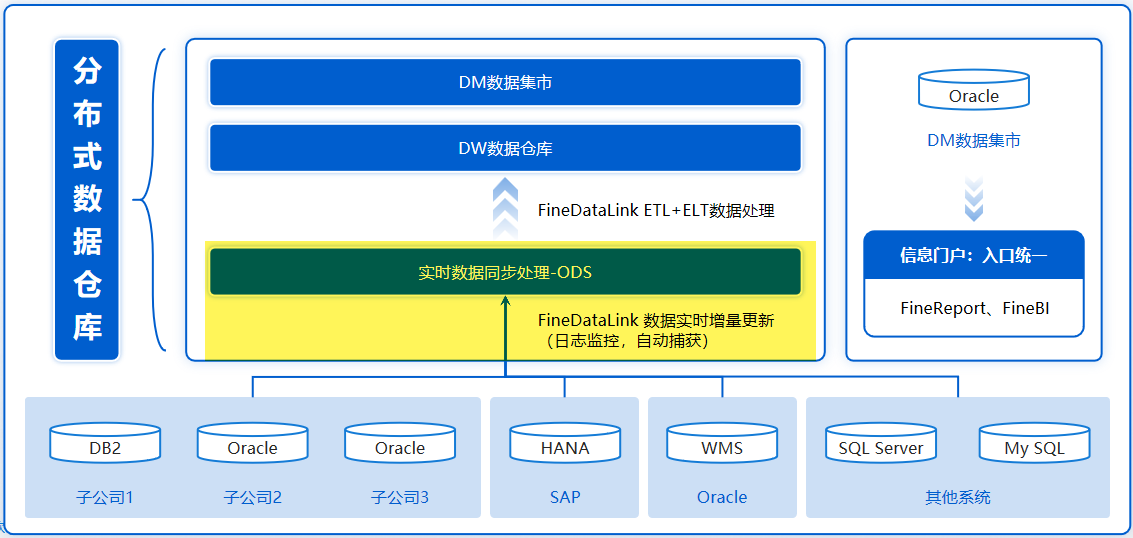Click the 其他系统 label
The height and width of the screenshot is (538, 1133).
click(x=957, y=498)
